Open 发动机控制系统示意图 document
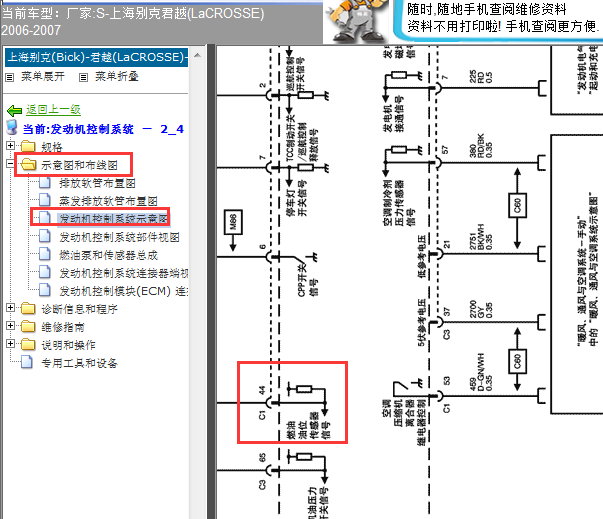The height and width of the screenshot is (519, 603). click(113, 219)
